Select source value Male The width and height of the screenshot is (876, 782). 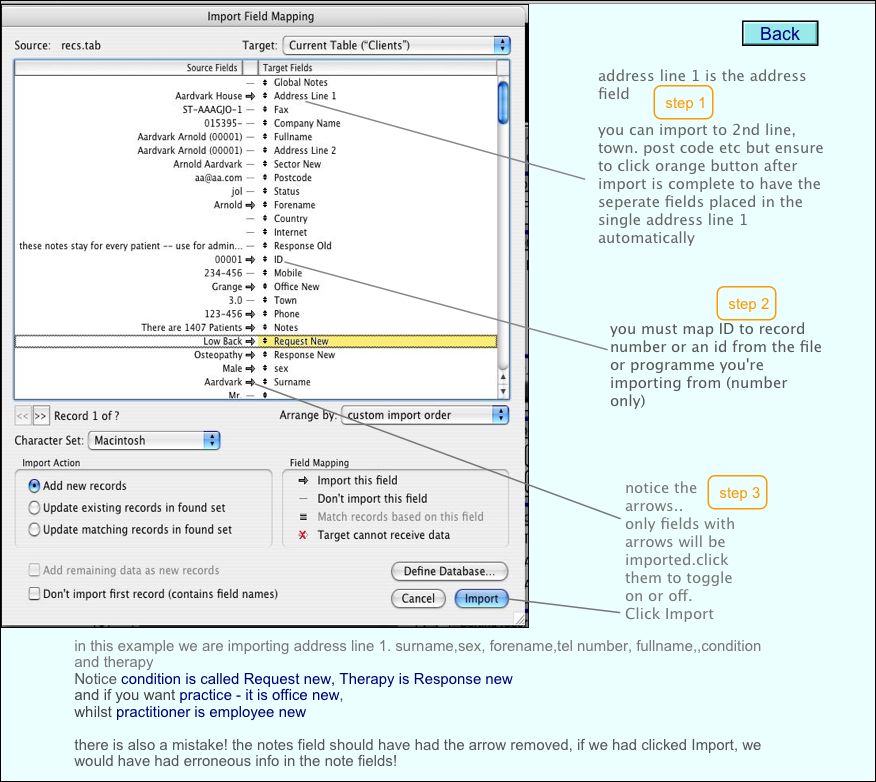click(232, 369)
